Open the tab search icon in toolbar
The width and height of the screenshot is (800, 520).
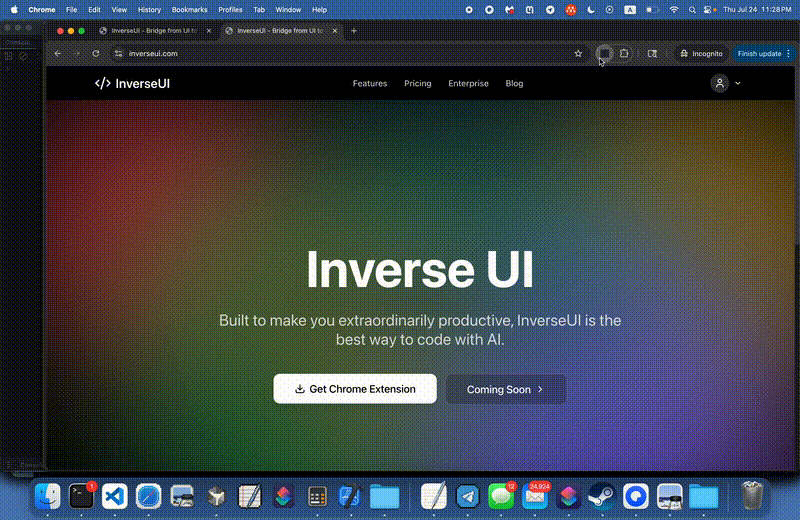coord(652,54)
